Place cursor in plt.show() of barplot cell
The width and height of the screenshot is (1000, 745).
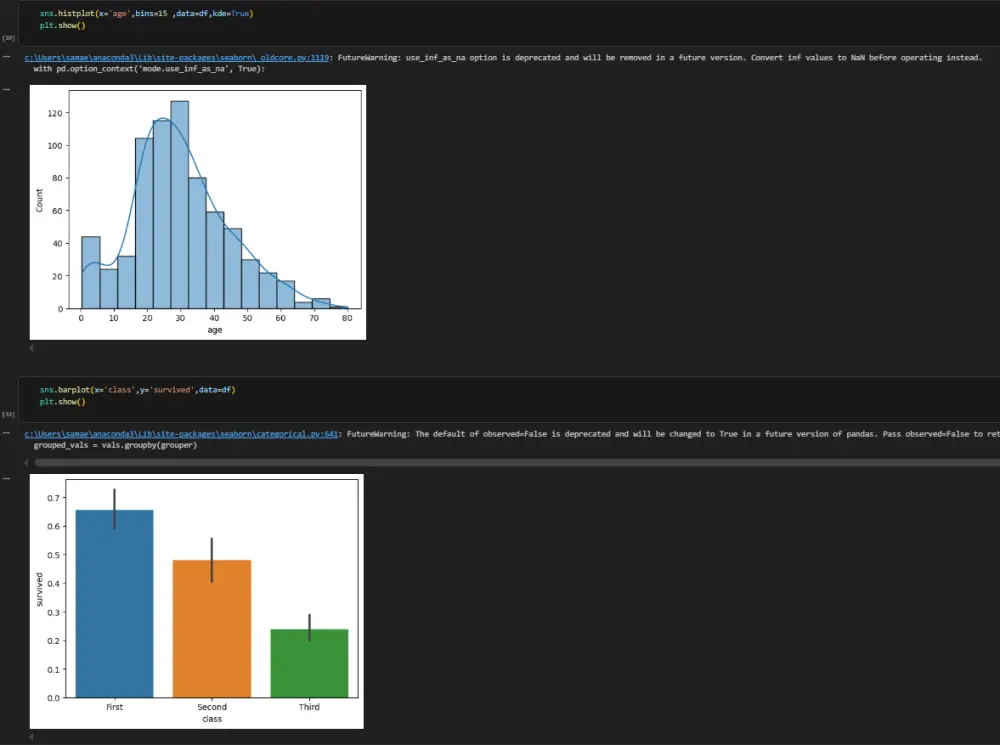pos(62,402)
